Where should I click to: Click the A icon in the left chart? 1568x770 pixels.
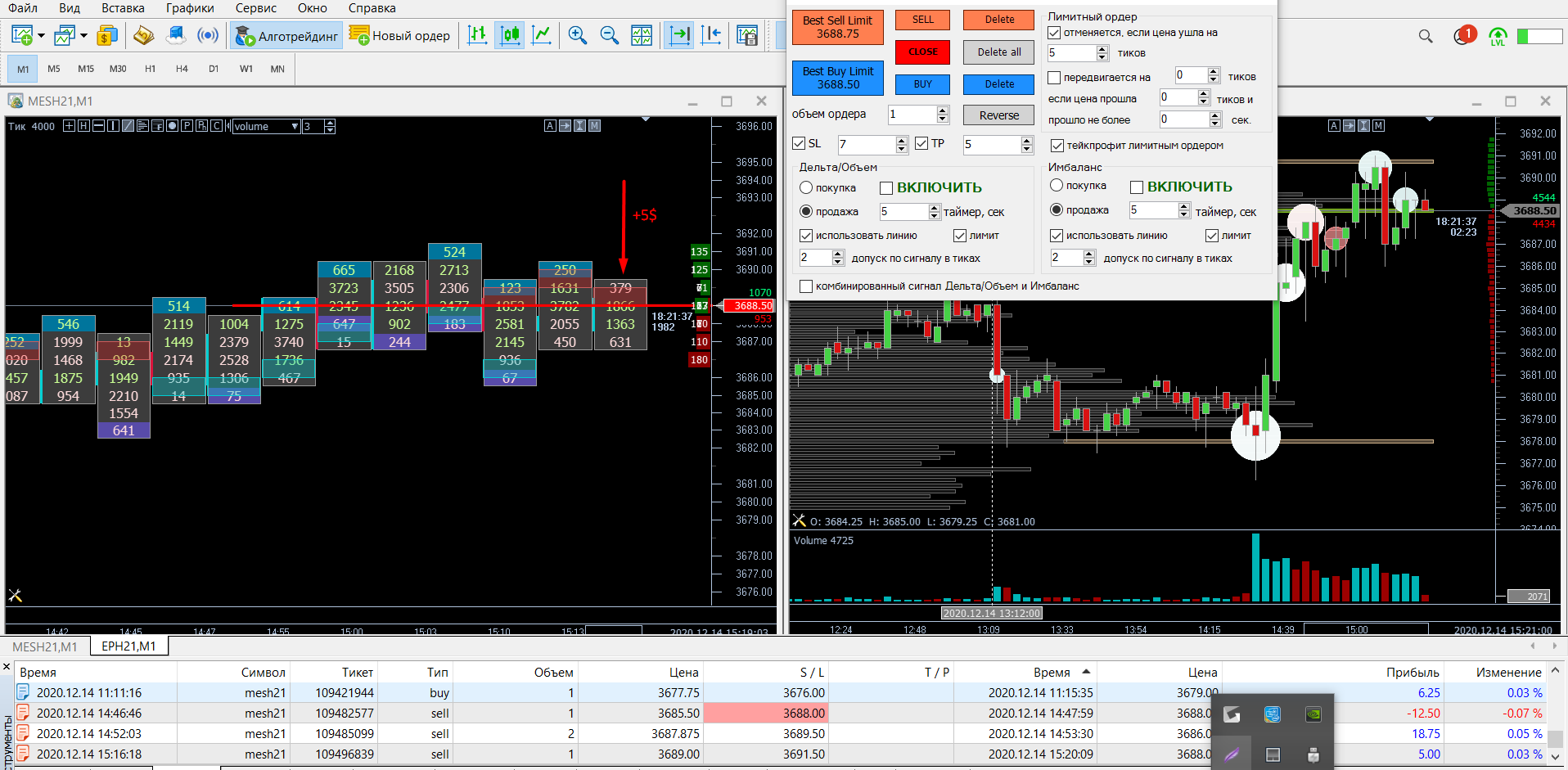(550, 125)
